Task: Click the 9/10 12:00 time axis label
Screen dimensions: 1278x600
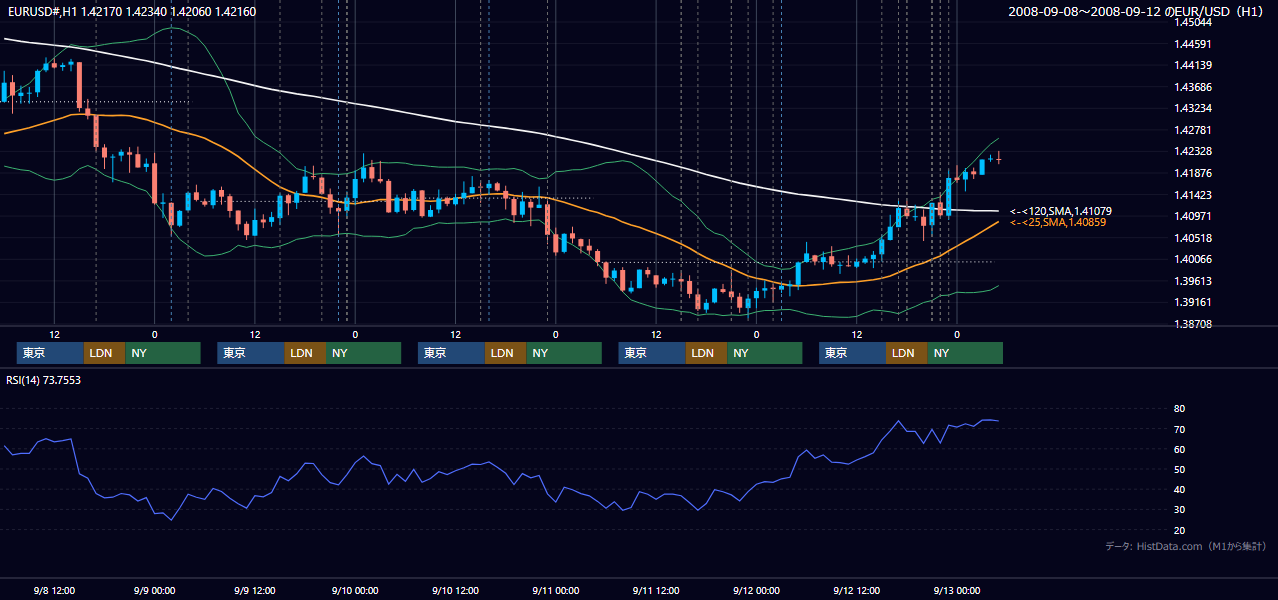Action: pos(455,590)
